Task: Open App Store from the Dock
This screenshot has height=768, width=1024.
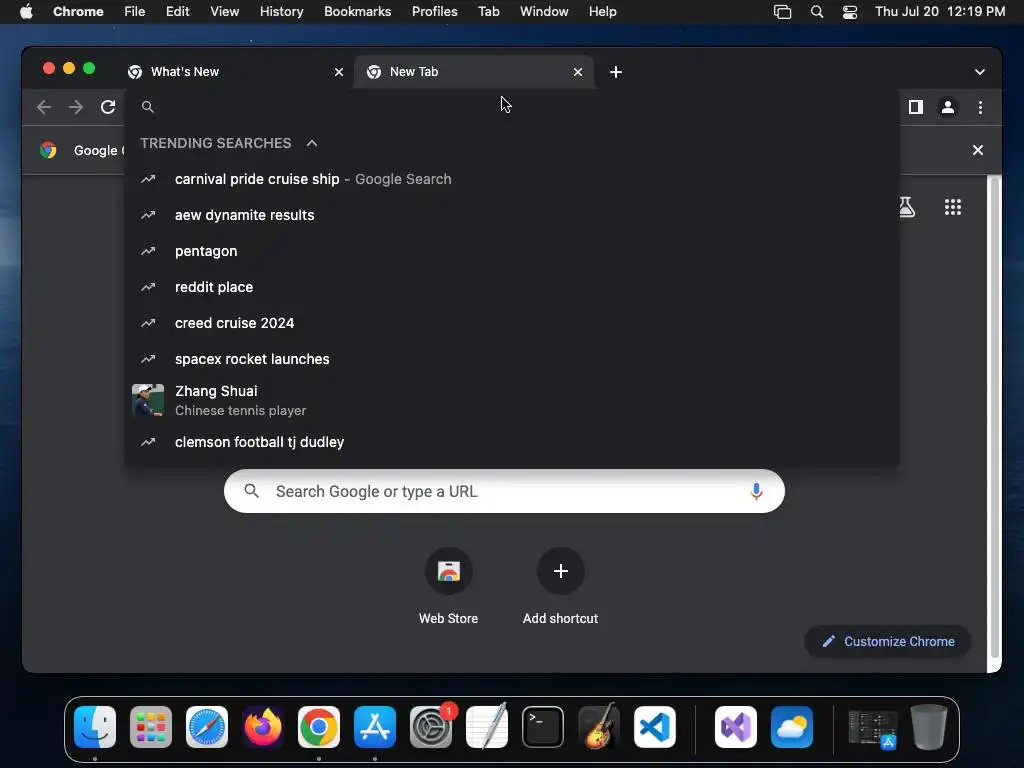Action: tap(375, 727)
